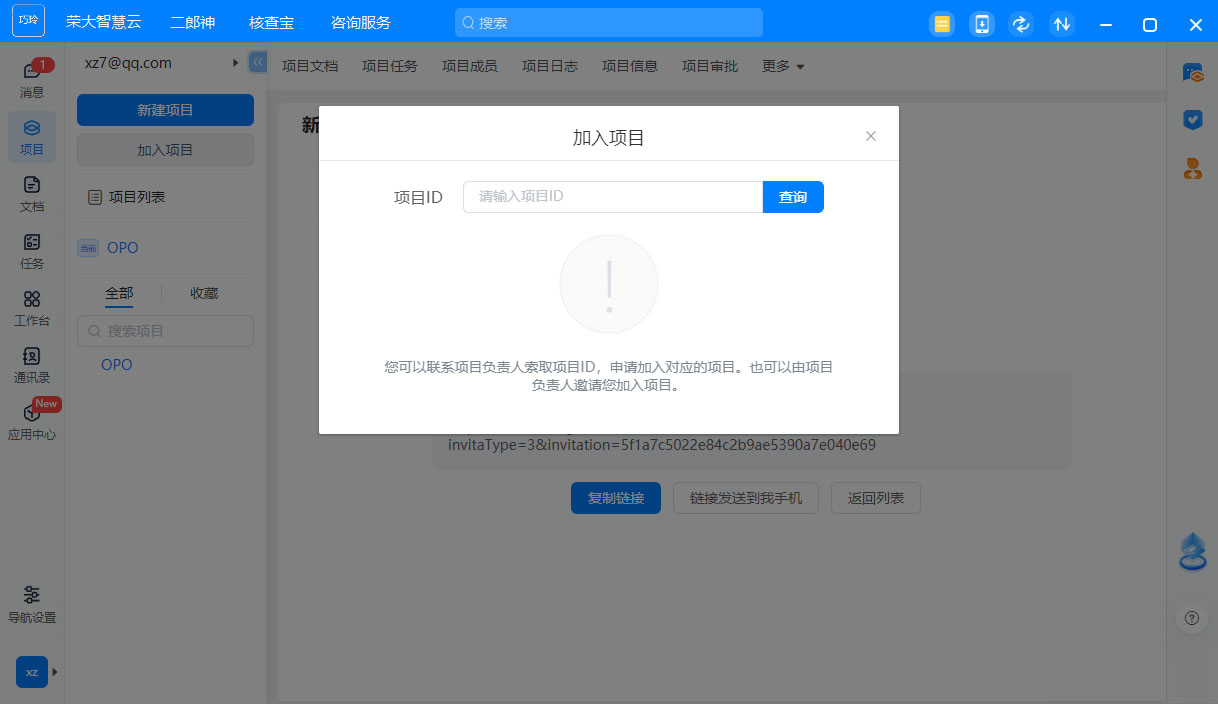
Task: Open the 通讯录 contacts icon
Action: coord(32,364)
